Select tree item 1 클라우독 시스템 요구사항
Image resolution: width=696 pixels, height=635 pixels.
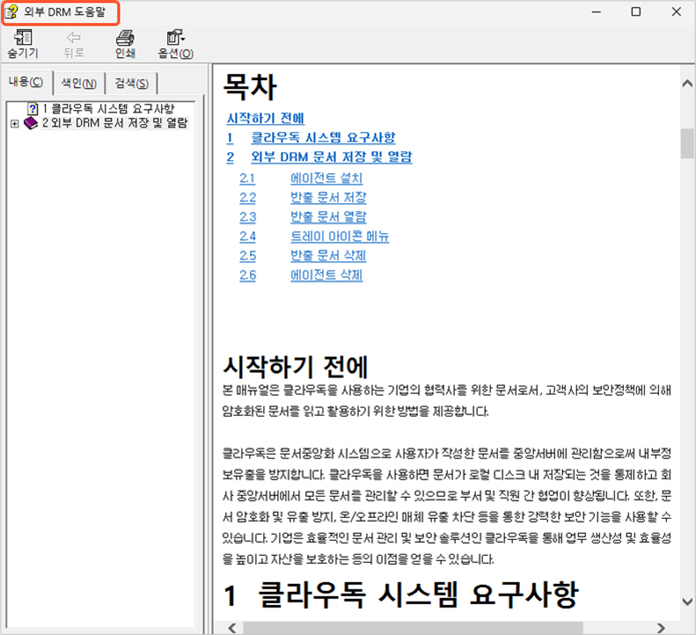tap(108, 109)
